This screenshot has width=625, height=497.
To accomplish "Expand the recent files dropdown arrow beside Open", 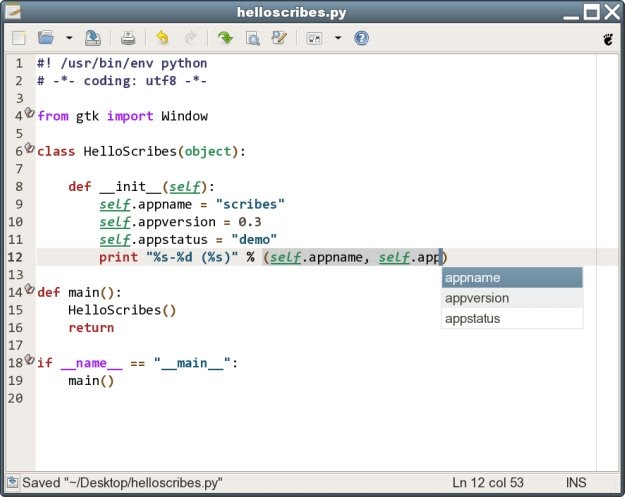I will [x=69, y=38].
